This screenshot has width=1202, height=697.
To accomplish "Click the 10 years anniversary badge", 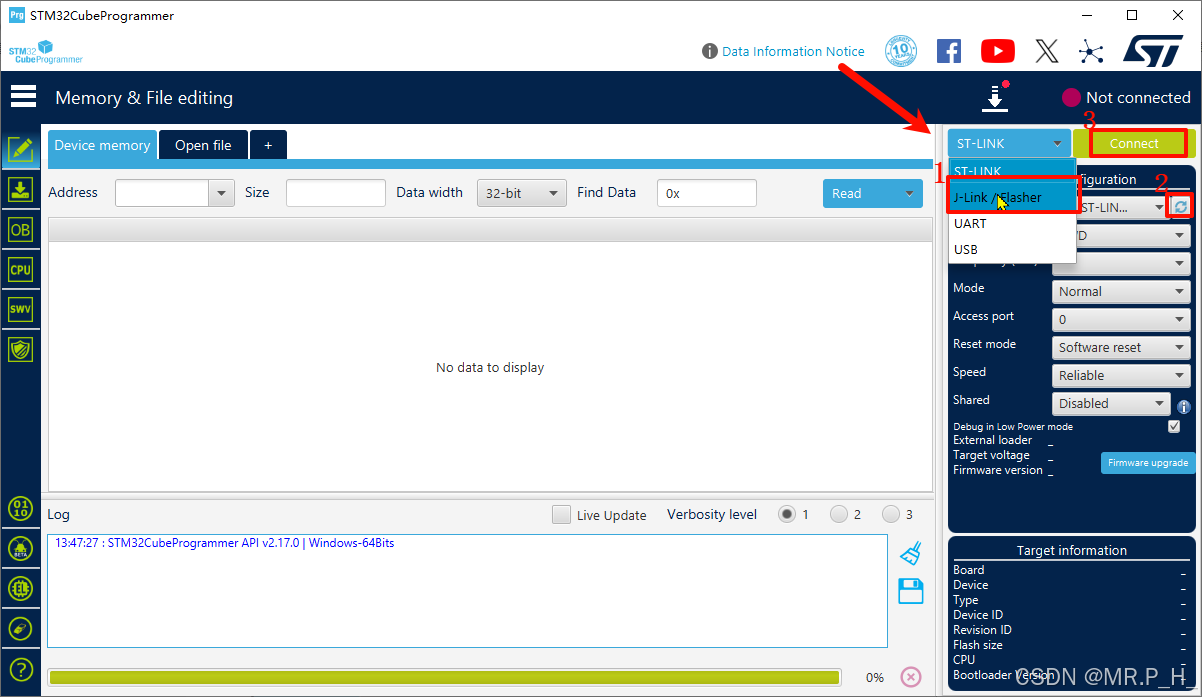I will tap(901, 51).
